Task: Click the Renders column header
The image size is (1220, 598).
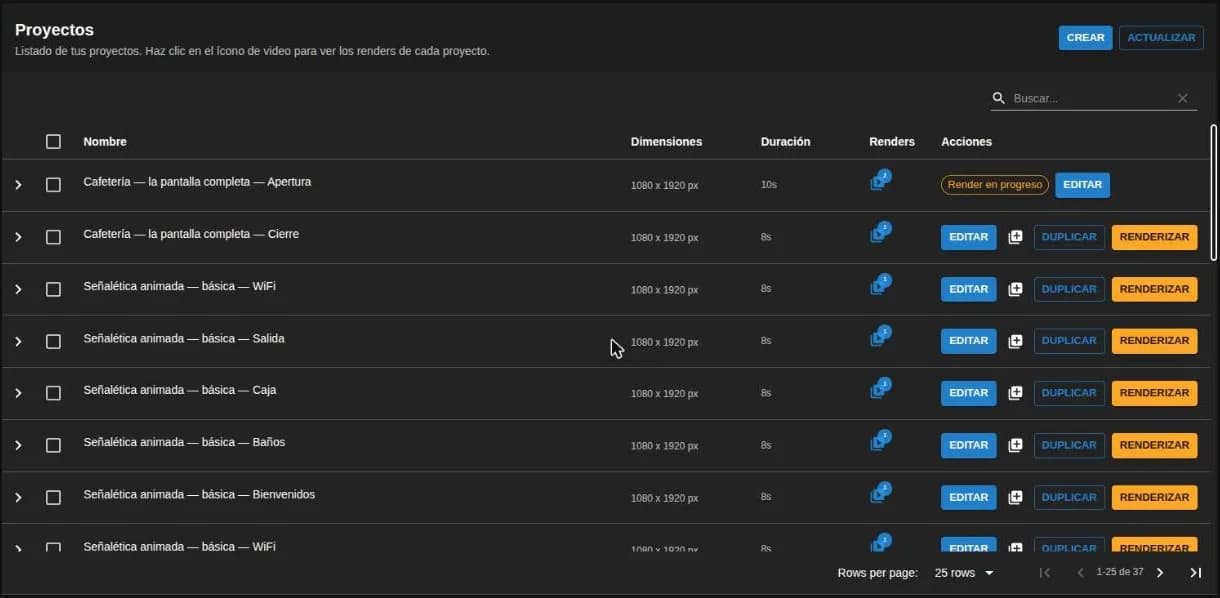Action: click(892, 141)
